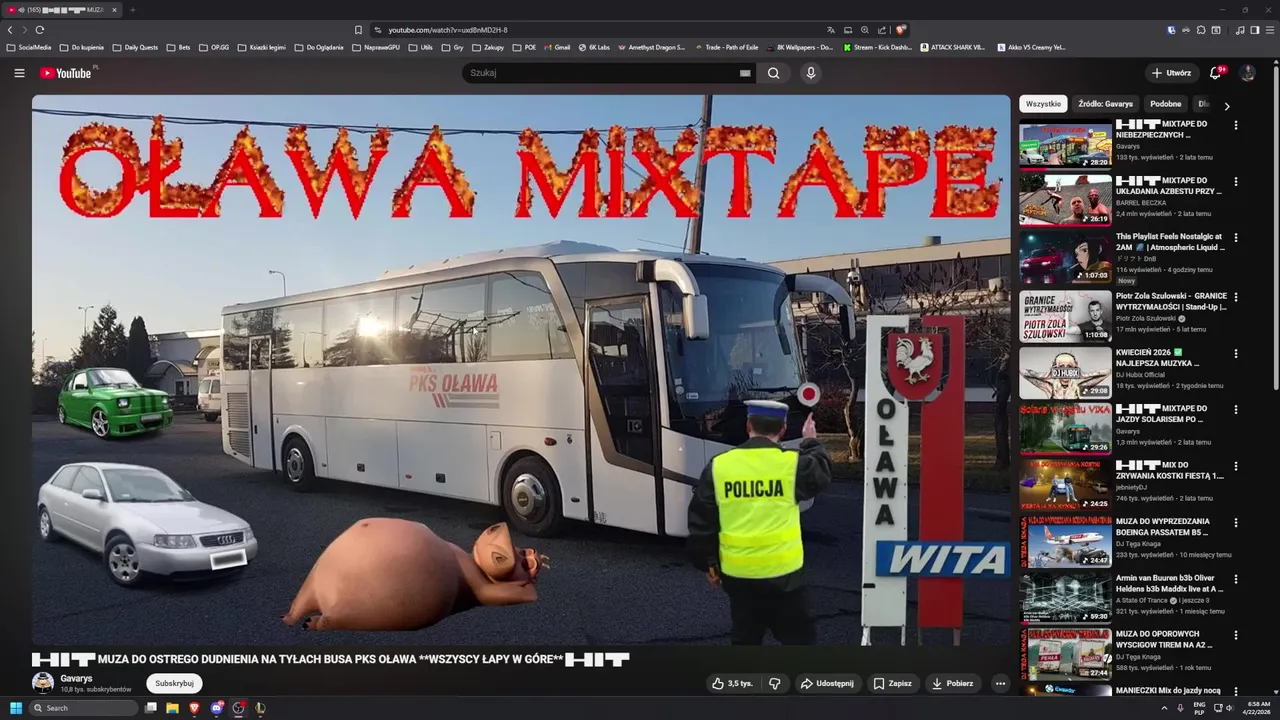Viewport: 1280px width, 720px height.
Task: Open more options for the KWIECIEŃ 2026 video
Action: [1236, 354]
